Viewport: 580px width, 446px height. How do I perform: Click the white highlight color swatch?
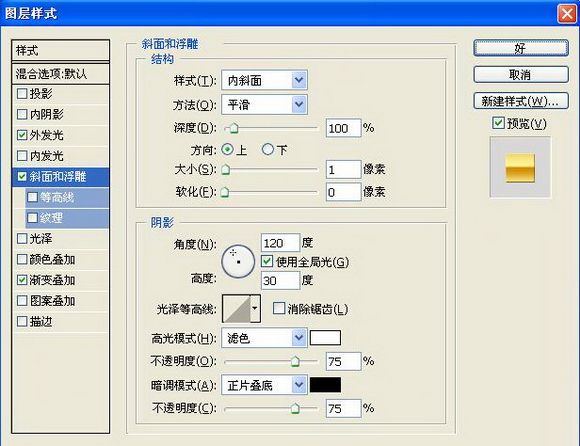[325, 338]
